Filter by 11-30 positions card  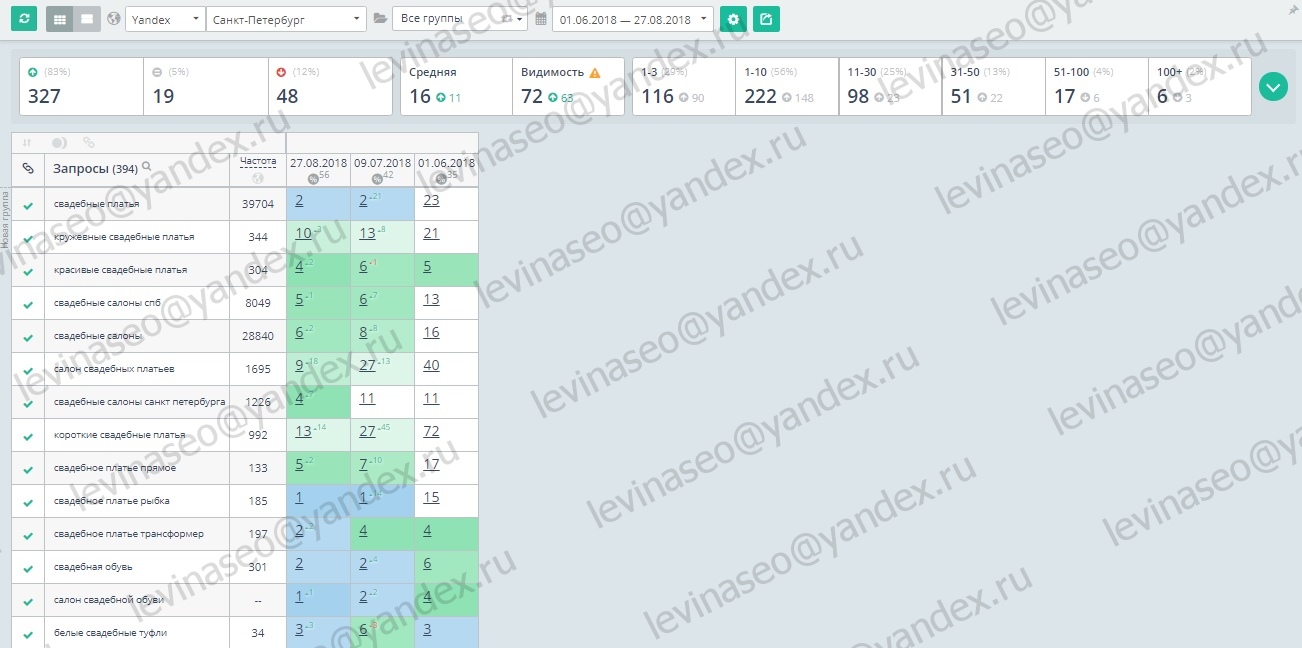click(x=889, y=86)
